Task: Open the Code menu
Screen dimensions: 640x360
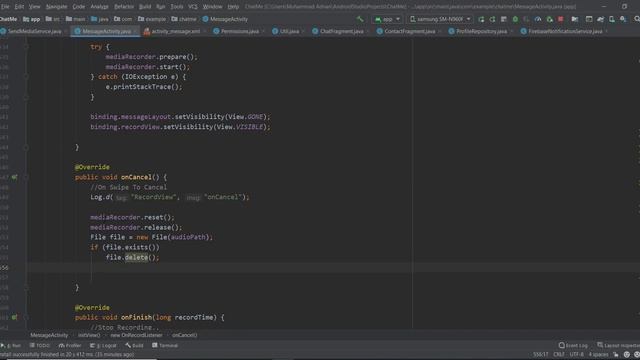Action: (x=79, y=7)
